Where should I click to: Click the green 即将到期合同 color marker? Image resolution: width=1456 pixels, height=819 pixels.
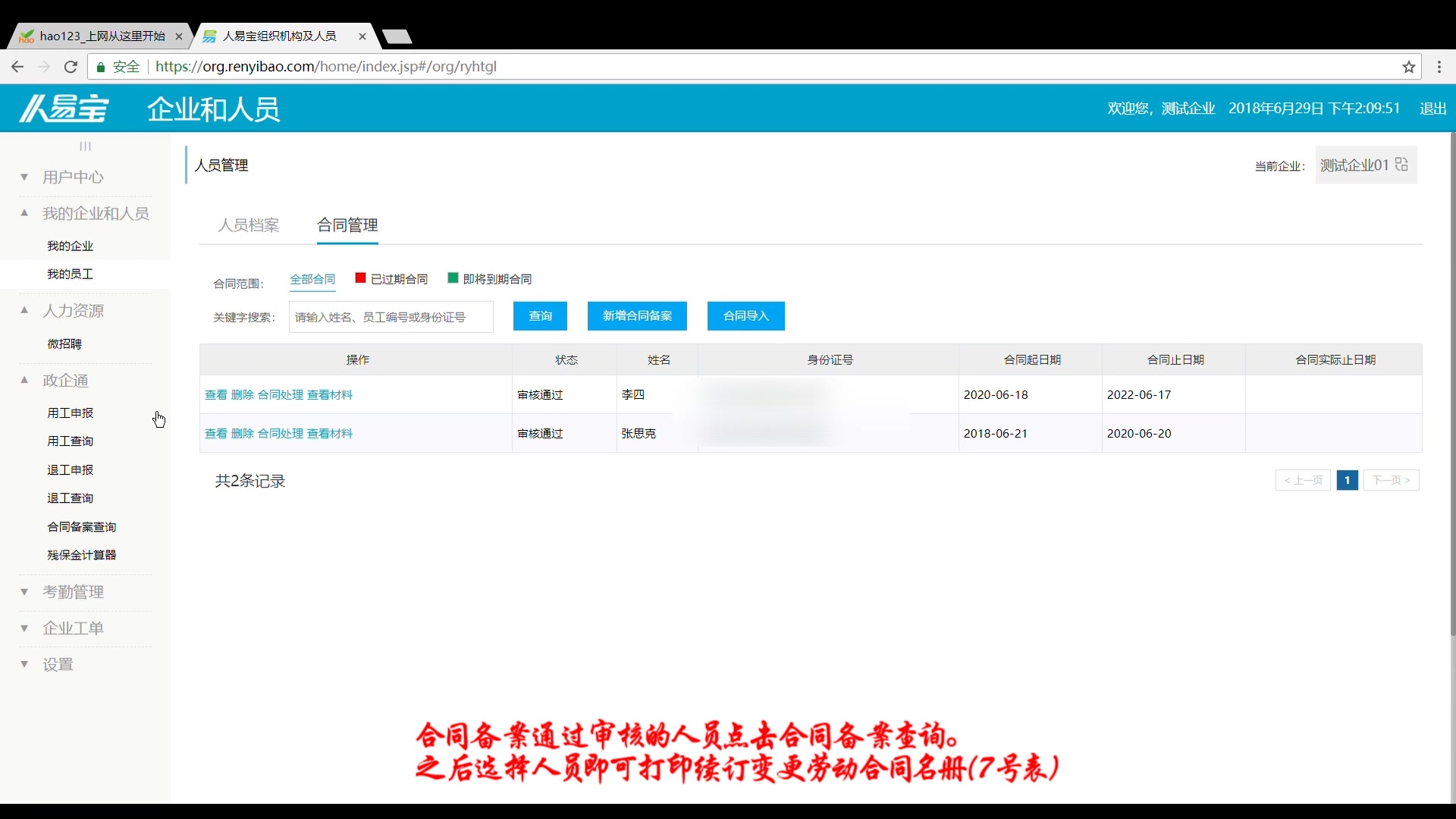(x=453, y=278)
